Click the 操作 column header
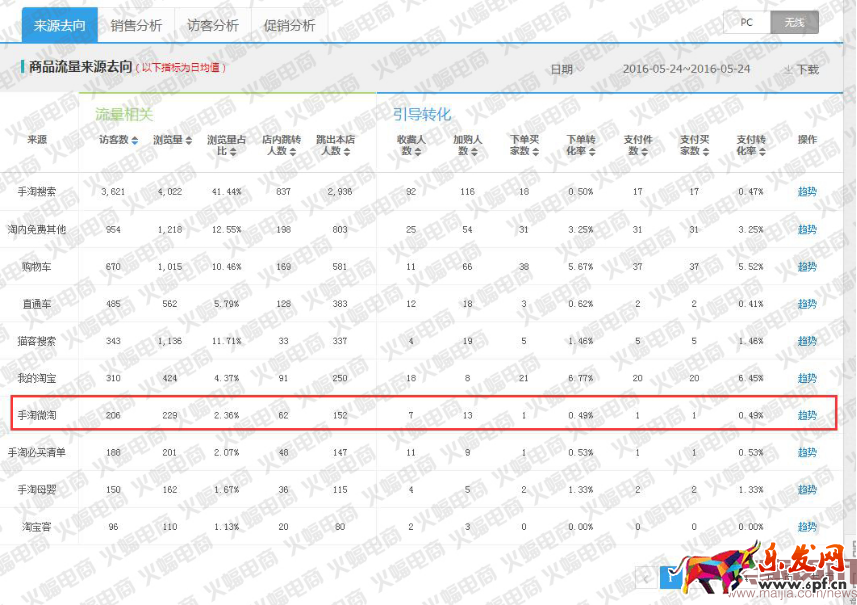Image resolution: width=857 pixels, height=605 pixels. (807, 140)
